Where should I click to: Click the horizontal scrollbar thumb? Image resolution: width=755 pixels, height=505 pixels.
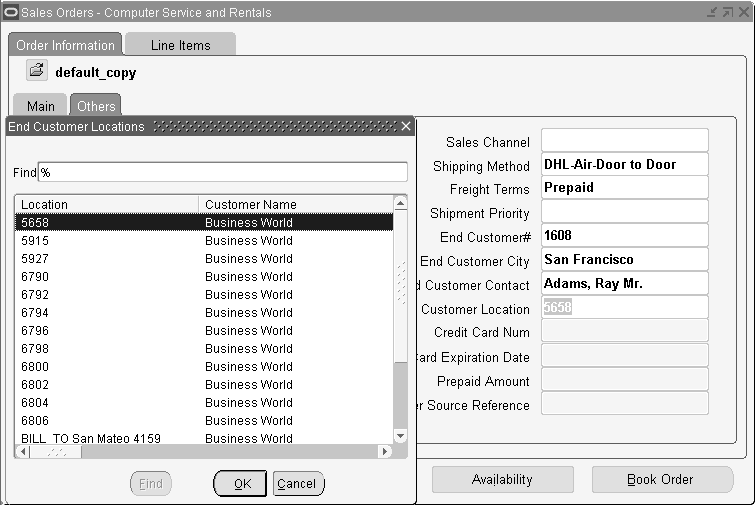(x=56, y=452)
